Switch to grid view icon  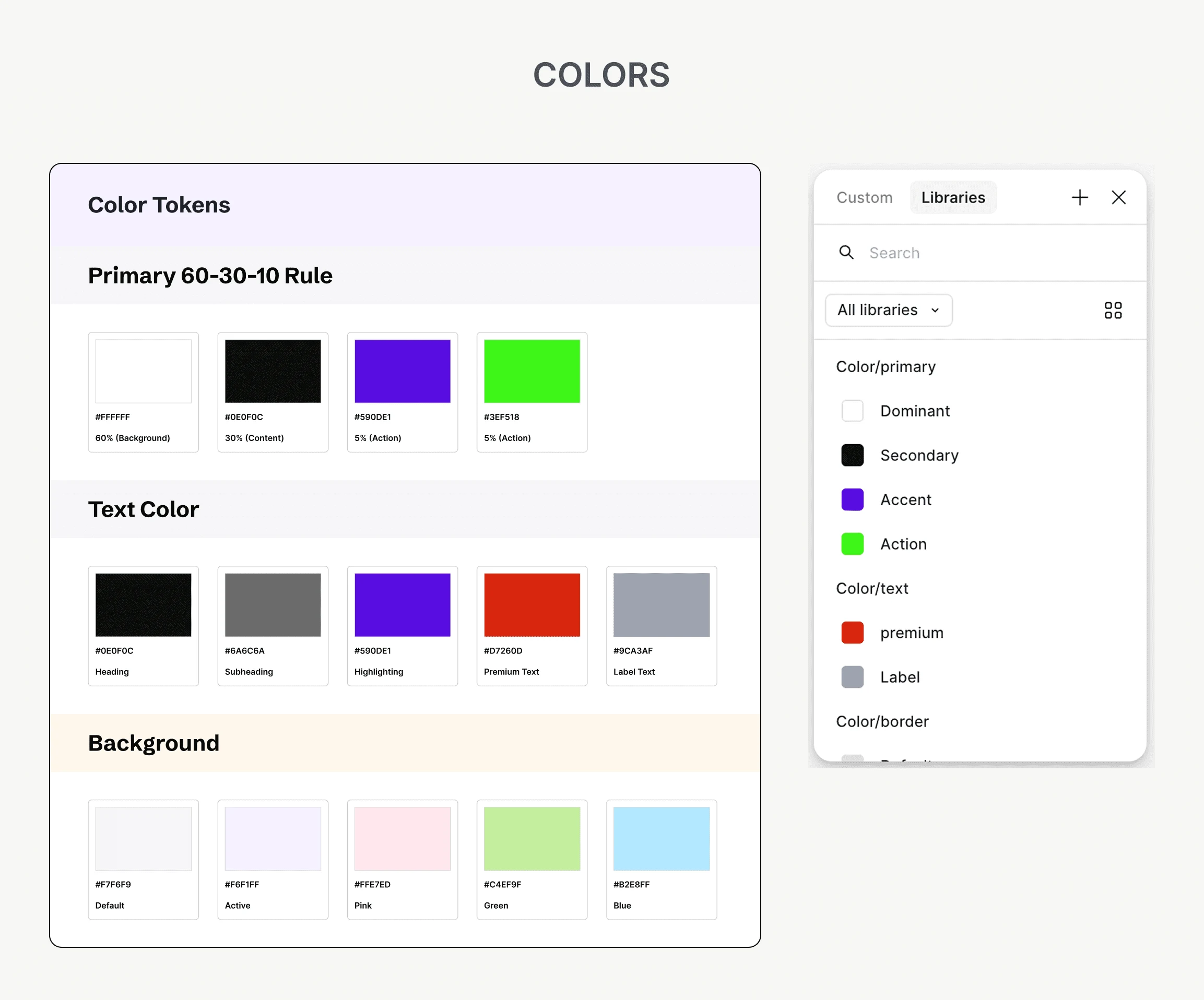(x=1113, y=311)
